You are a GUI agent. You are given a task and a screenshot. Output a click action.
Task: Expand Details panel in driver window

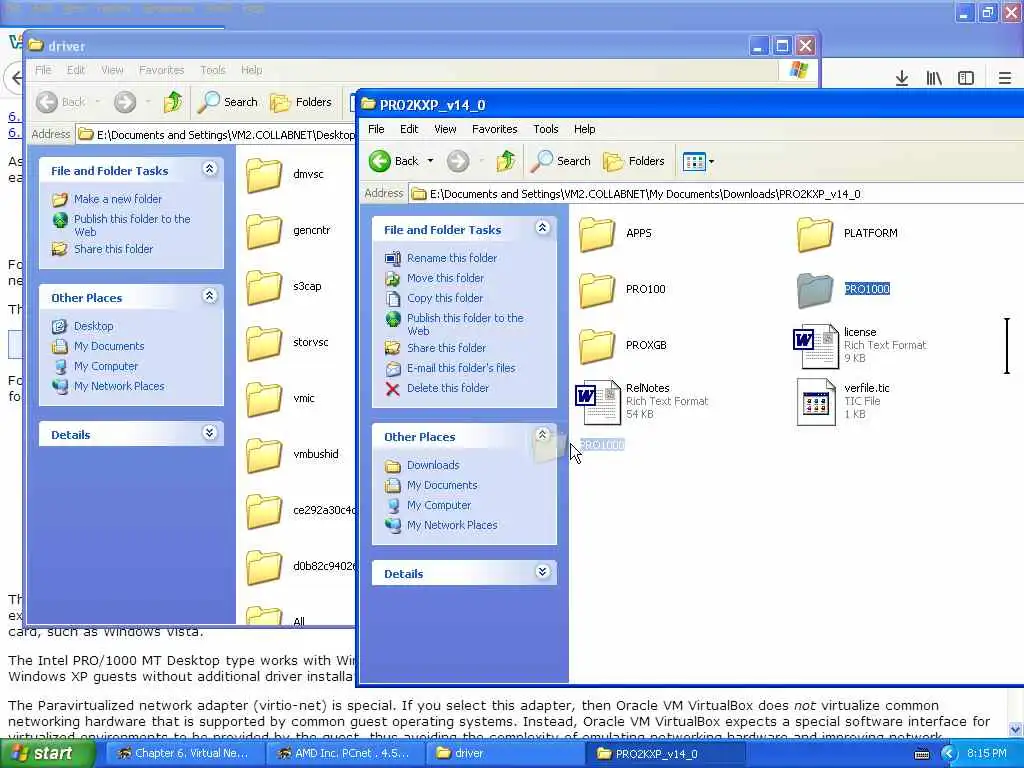point(210,433)
